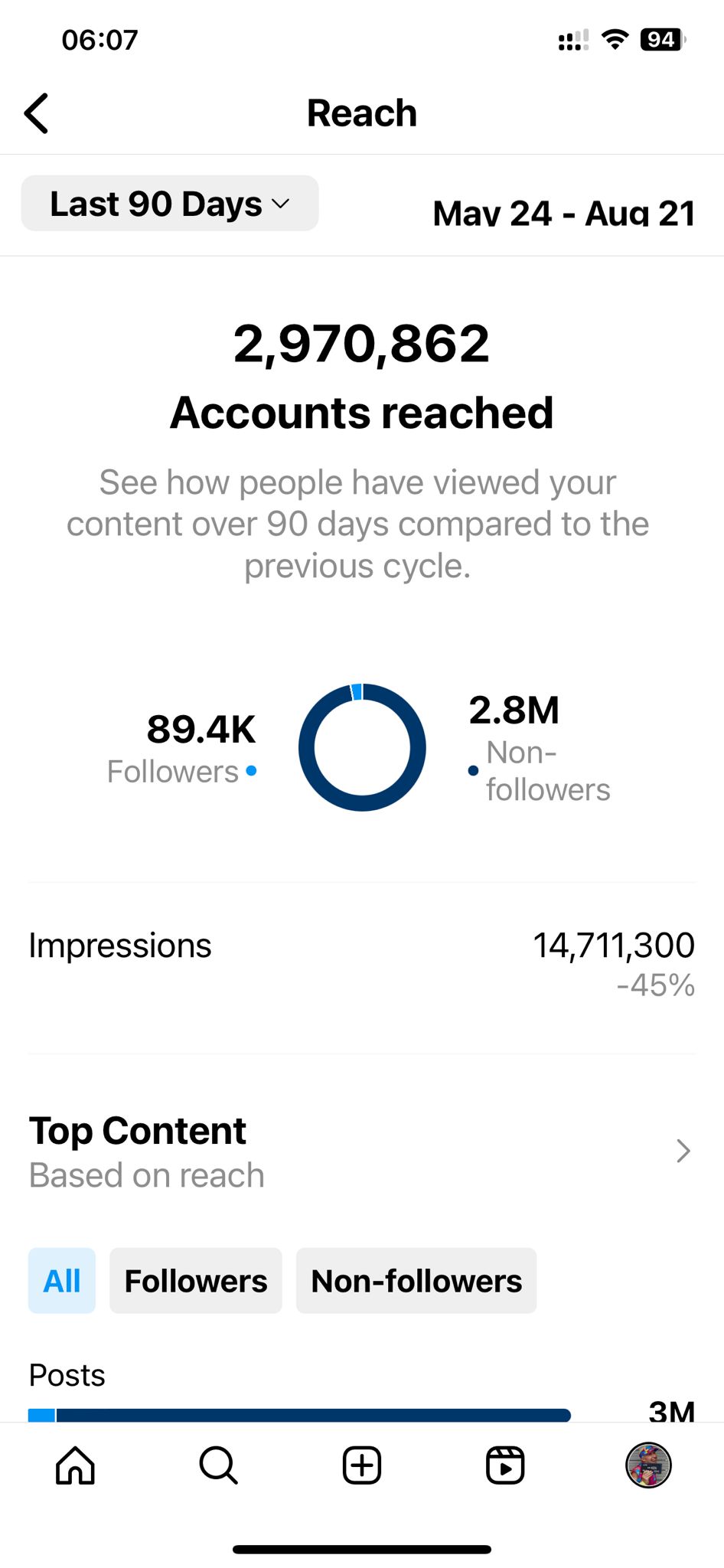Screen dimensions: 724x1568
Task: Expand Top Content with right chevron
Action: [x=683, y=1151]
